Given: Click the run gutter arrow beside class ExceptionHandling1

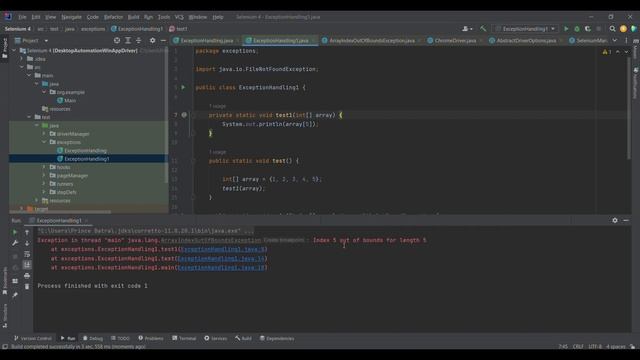Looking at the screenshot, I should tap(183, 87).
